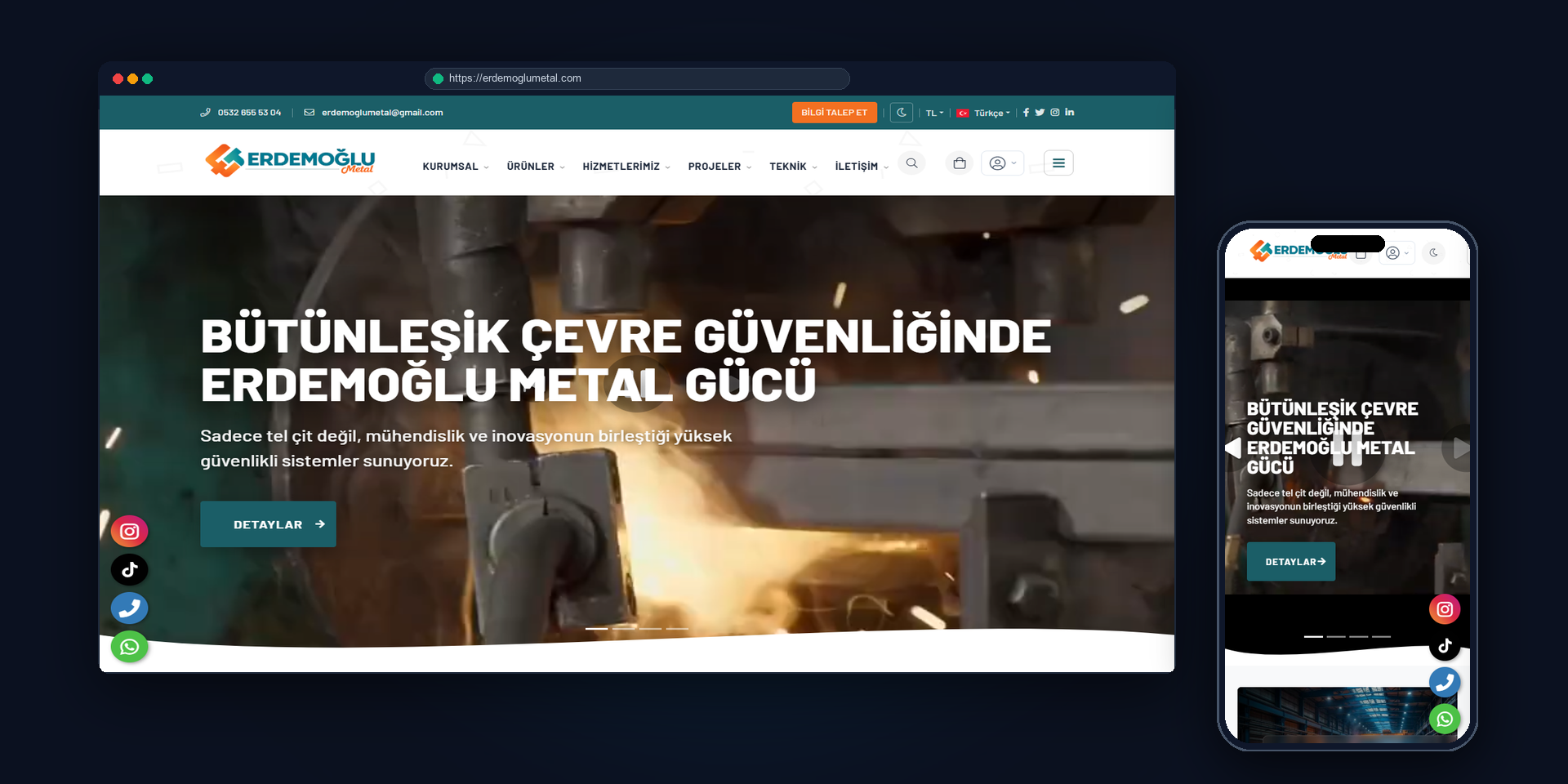The width and height of the screenshot is (1568, 784).
Task: Click the Erdemoğlu Metal logo in desktop header
Action: tap(290, 160)
